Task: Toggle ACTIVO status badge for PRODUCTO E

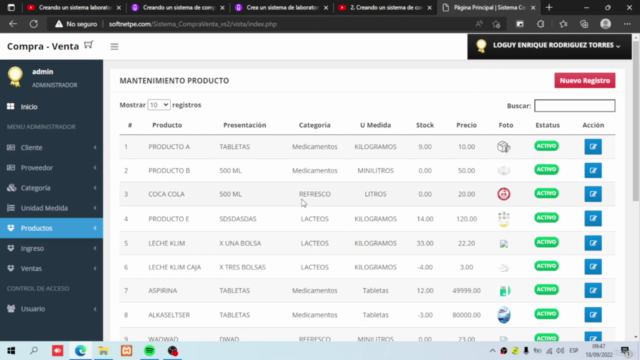Action: tap(546, 218)
